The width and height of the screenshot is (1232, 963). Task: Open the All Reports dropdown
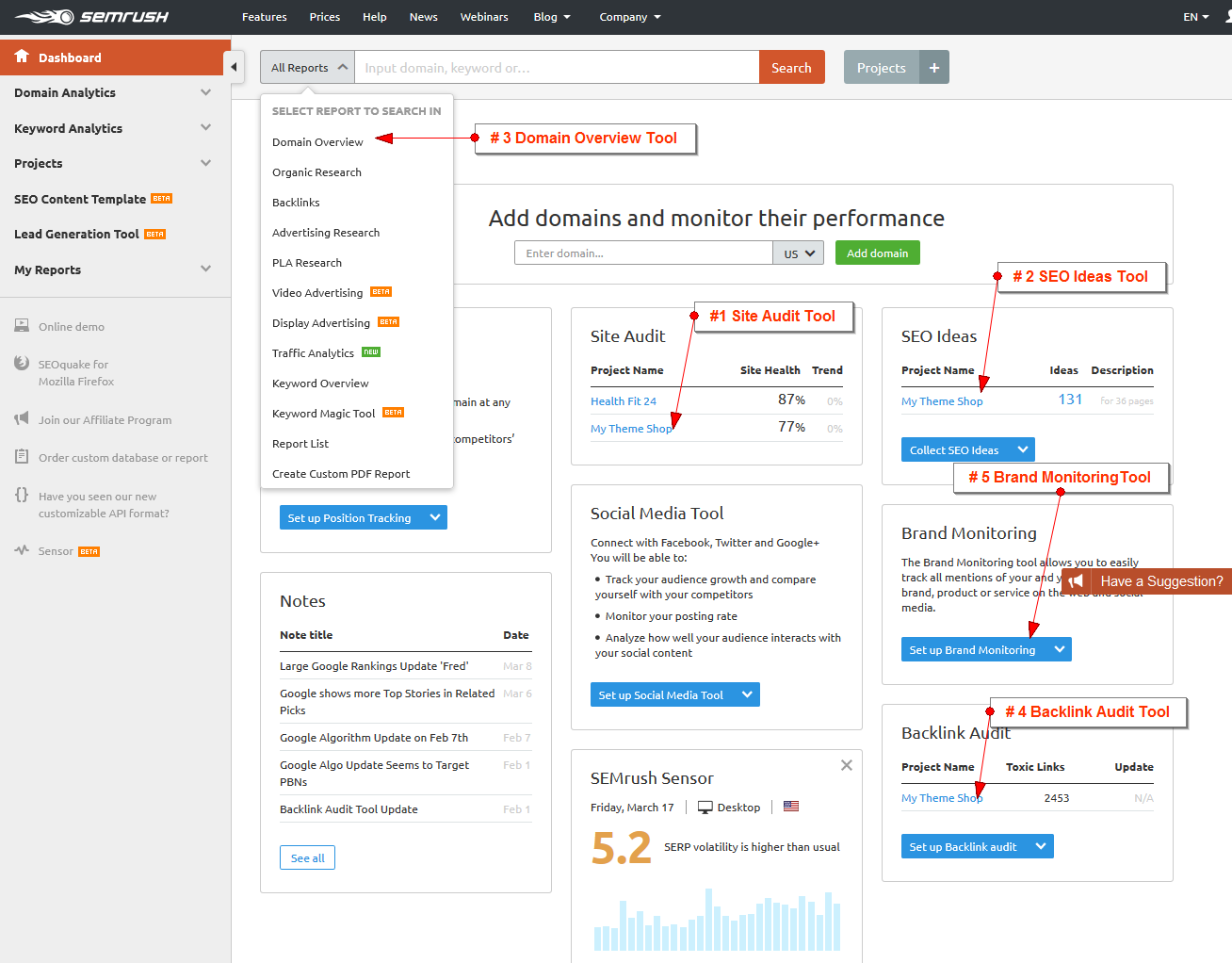click(x=307, y=68)
